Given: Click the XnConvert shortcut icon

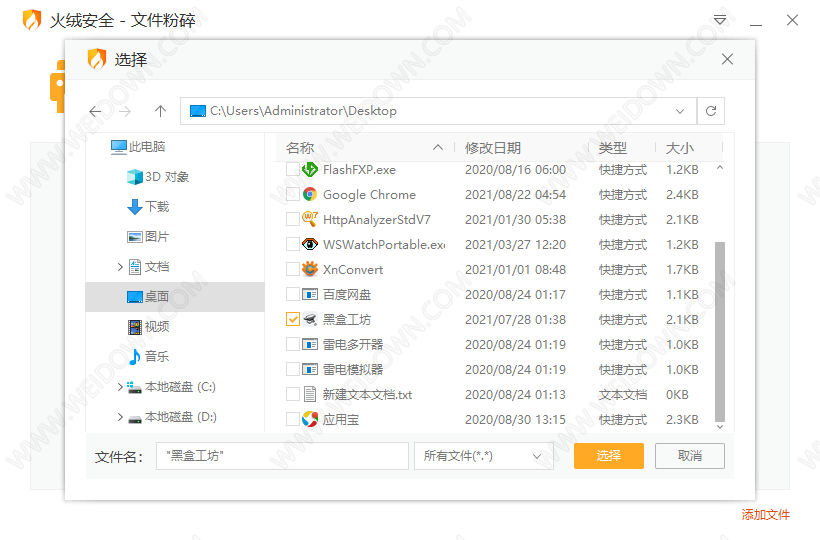Looking at the screenshot, I should [310, 270].
